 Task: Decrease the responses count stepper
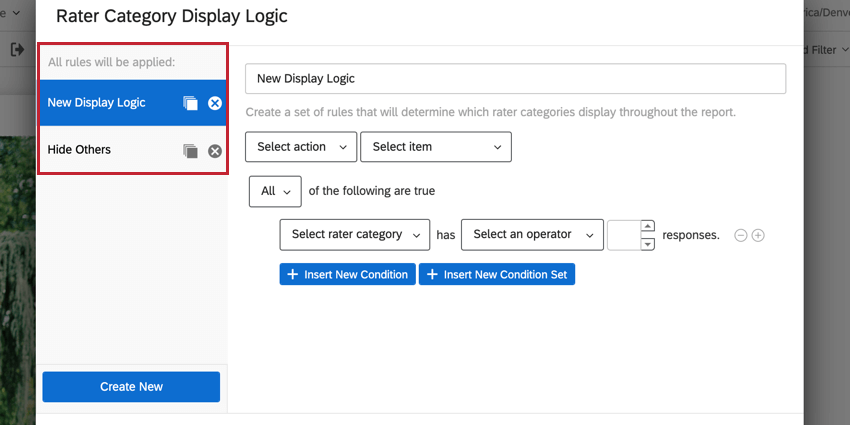tap(647, 243)
